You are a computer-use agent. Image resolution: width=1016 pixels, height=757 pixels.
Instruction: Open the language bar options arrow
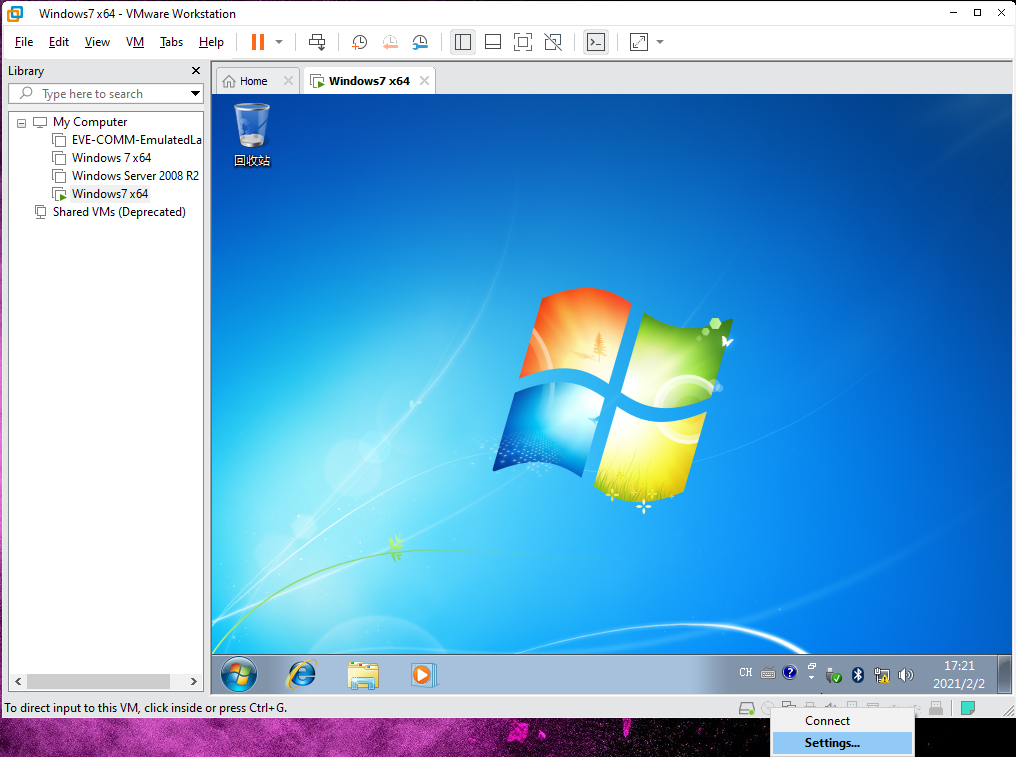812,678
